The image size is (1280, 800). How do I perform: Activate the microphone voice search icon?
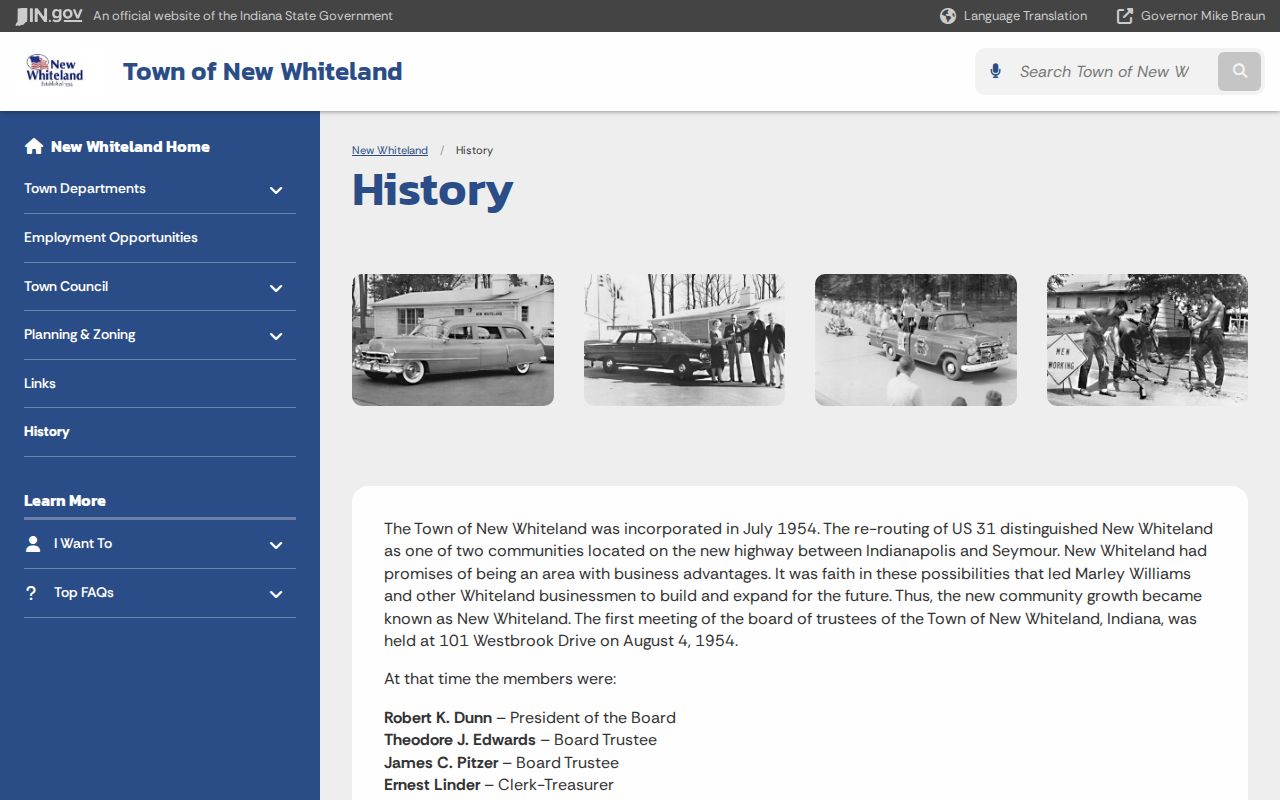pos(995,71)
